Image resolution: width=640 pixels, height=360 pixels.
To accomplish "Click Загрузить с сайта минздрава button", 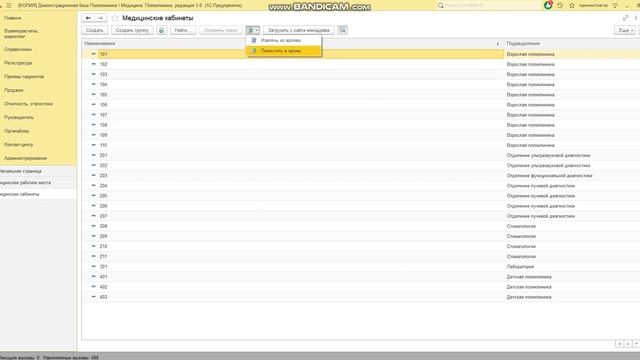I will (x=299, y=30).
